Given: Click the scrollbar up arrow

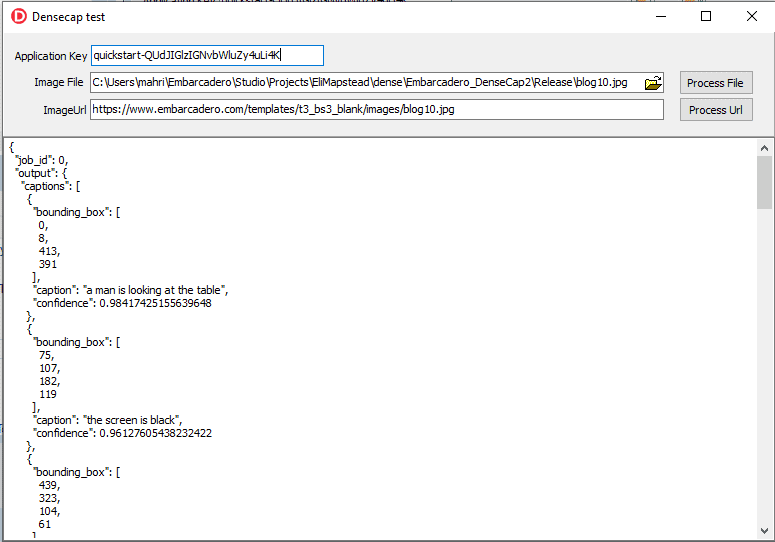Looking at the screenshot, I should [764, 148].
